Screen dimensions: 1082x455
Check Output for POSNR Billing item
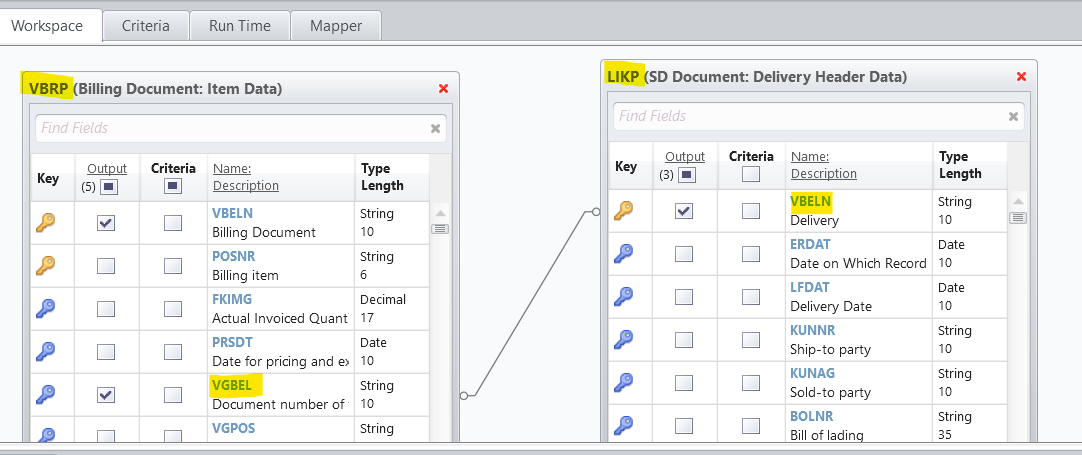(106, 266)
